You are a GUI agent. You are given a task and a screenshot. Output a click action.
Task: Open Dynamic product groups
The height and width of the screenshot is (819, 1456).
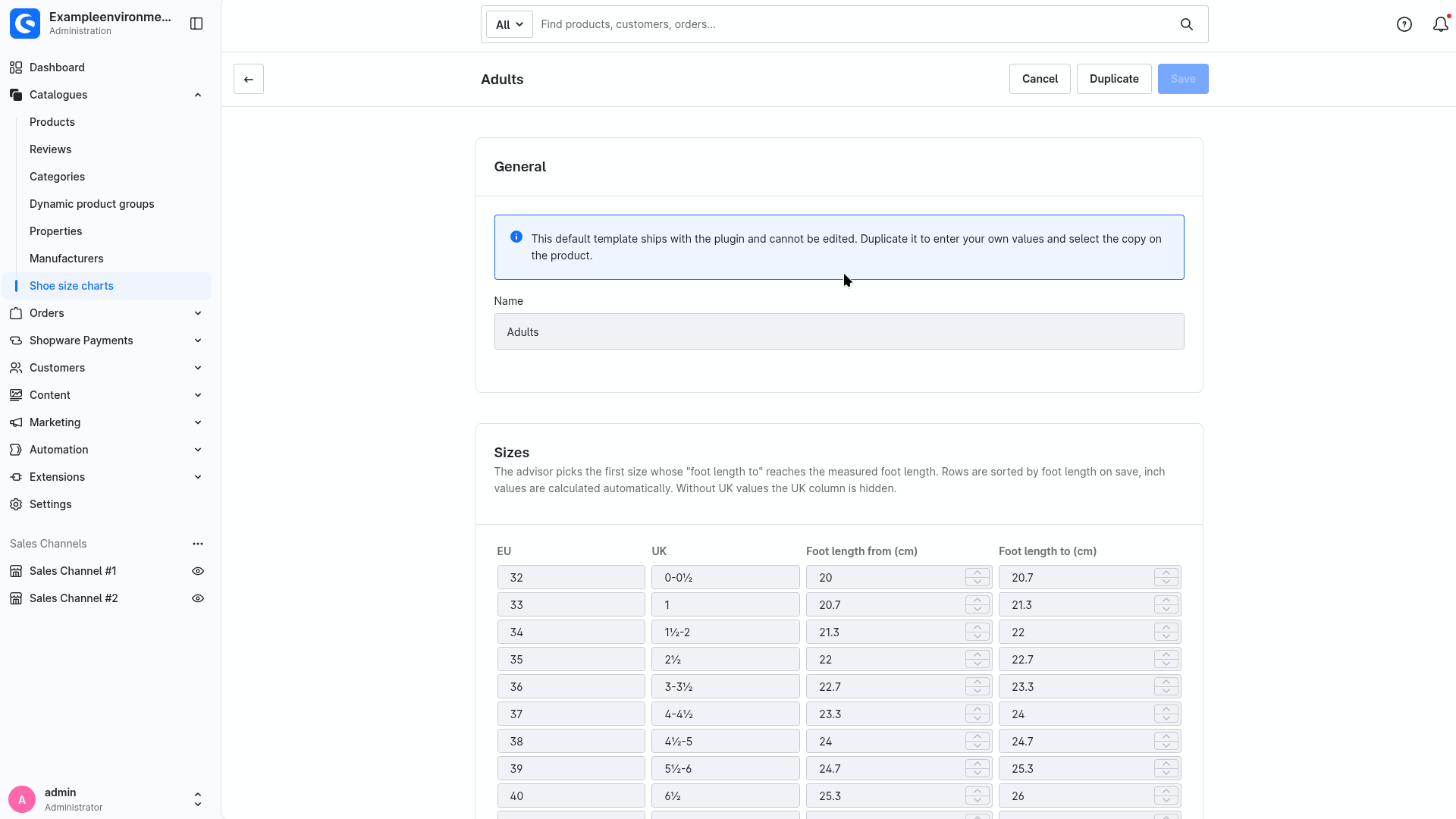click(x=92, y=204)
